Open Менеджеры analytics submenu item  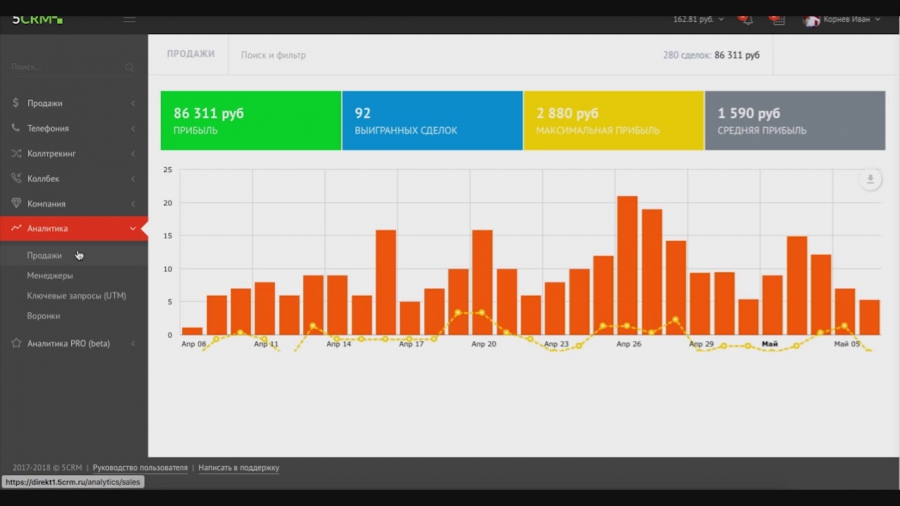[50, 275]
